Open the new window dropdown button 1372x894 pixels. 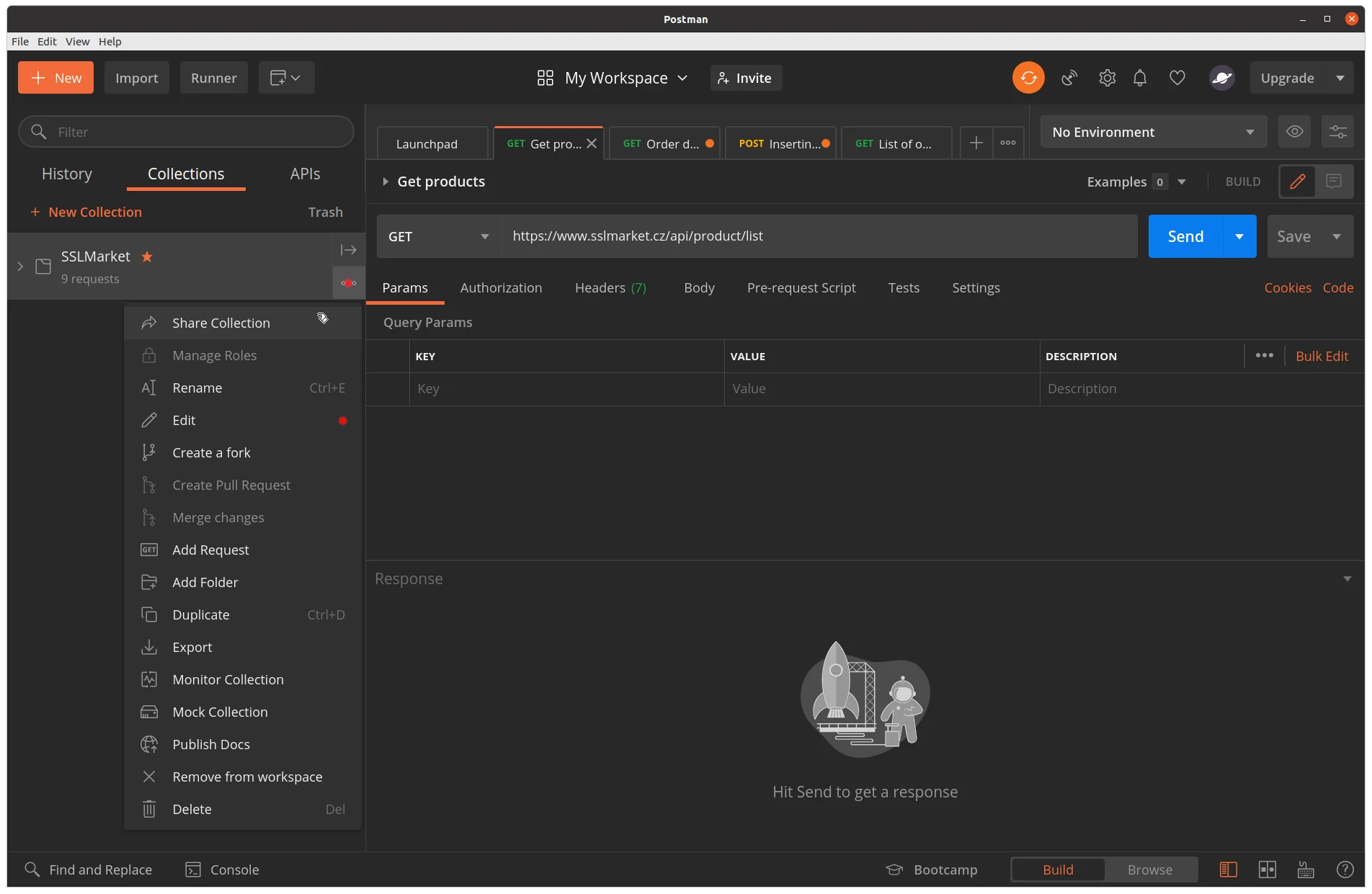286,78
